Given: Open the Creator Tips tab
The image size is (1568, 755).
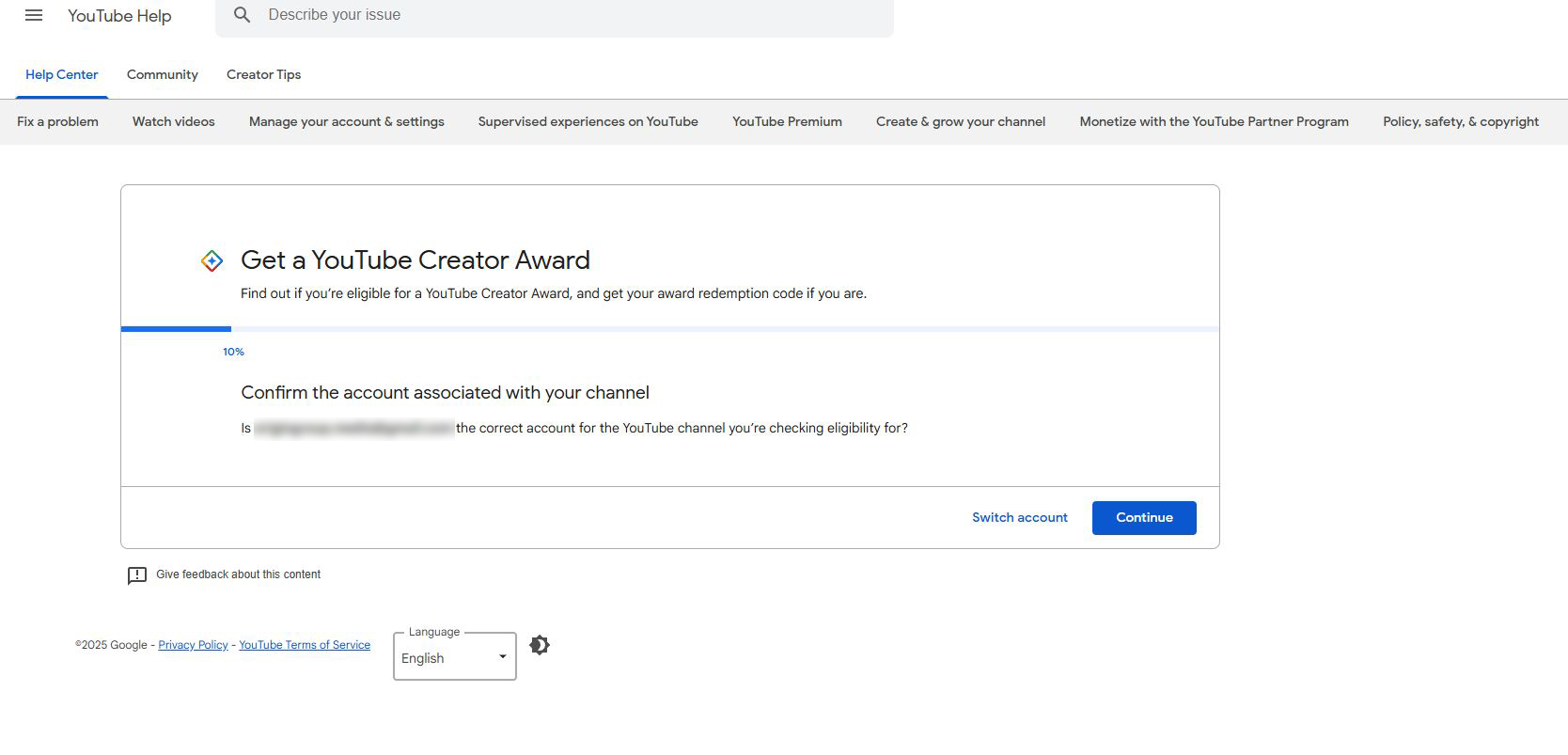Looking at the screenshot, I should [x=263, y=75].
